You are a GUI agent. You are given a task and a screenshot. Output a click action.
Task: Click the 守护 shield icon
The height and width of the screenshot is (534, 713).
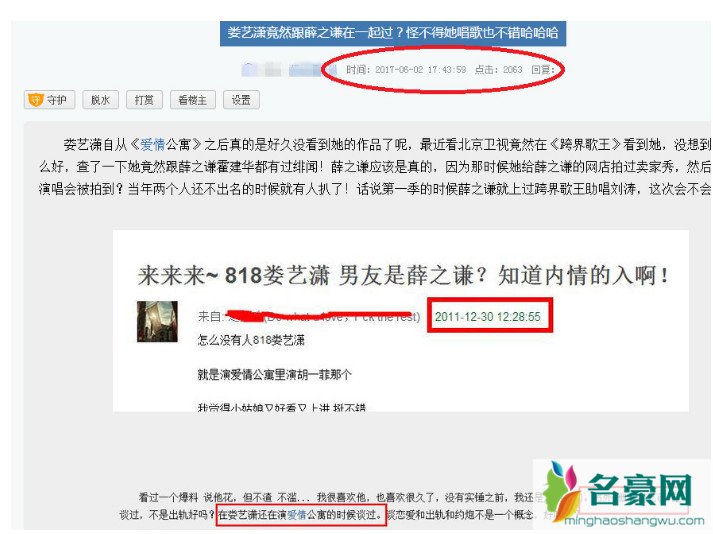coord(35,100)
